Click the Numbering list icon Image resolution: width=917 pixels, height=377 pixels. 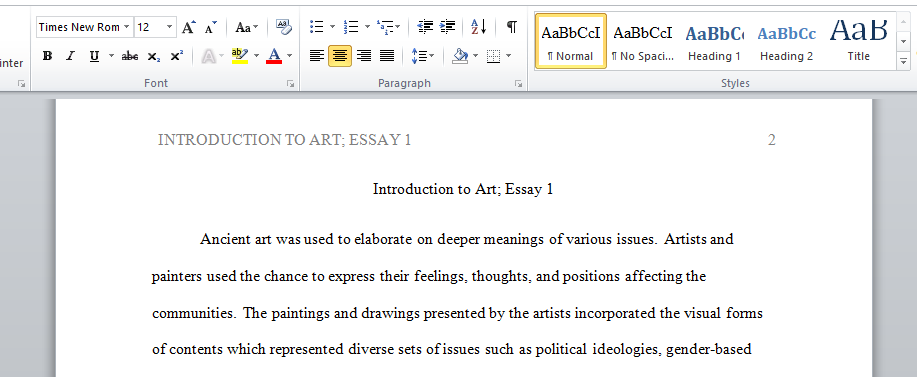coord(351,27)
